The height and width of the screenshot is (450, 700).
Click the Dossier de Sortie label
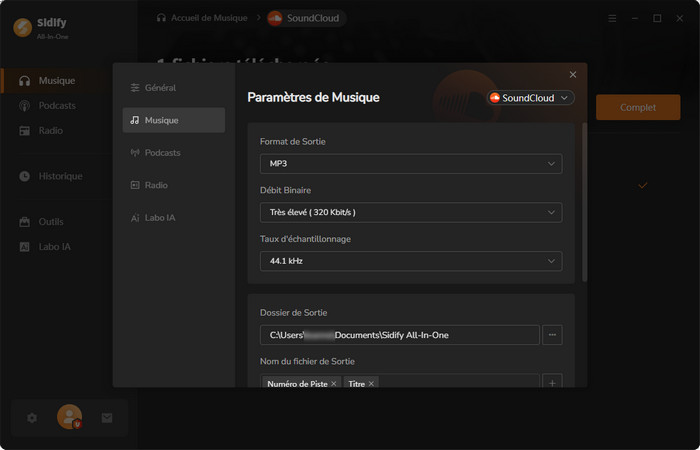(294, 312)
